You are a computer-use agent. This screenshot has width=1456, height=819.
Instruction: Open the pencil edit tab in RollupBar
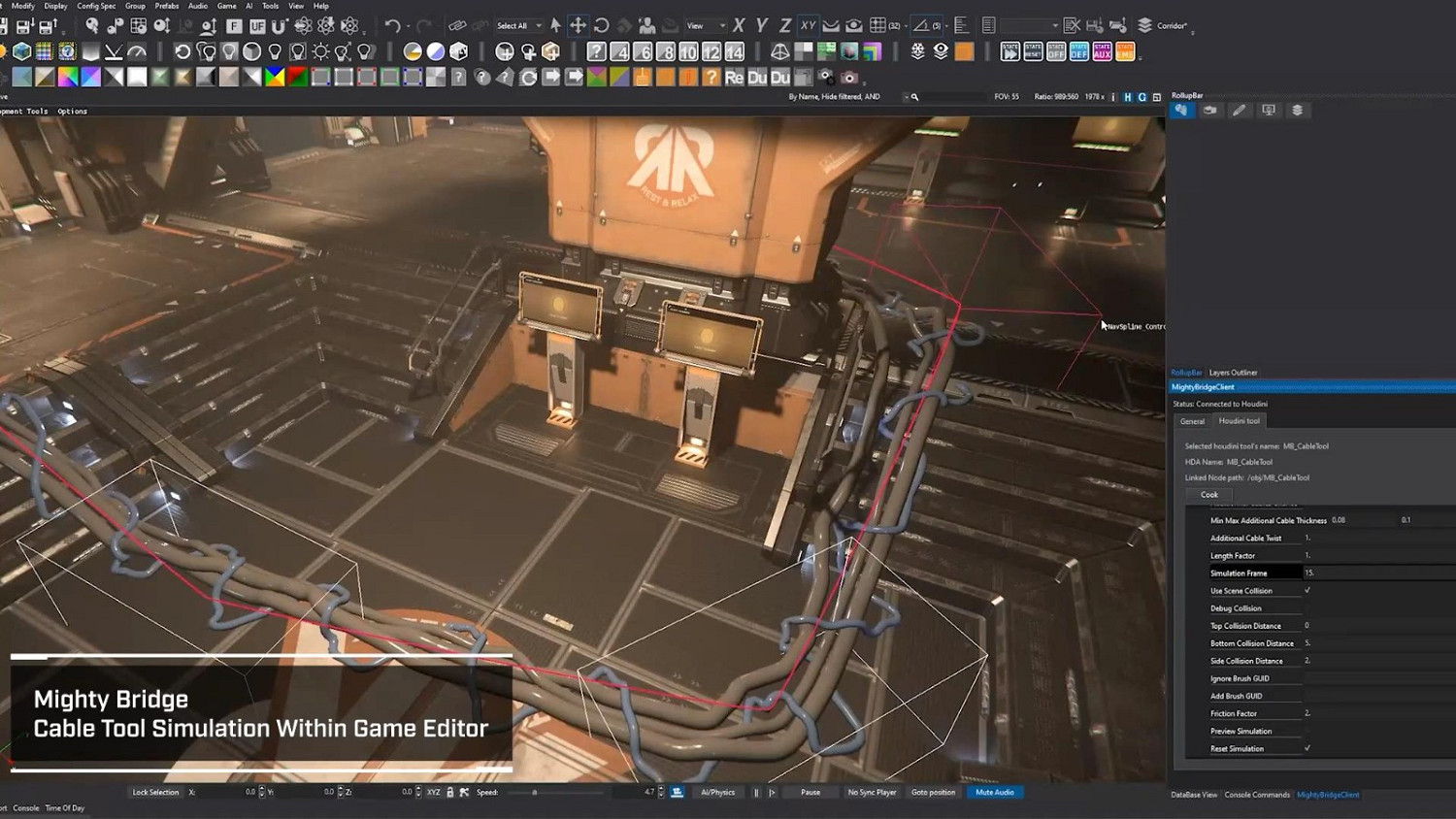pyautogui.click(x=1240, y=111)
